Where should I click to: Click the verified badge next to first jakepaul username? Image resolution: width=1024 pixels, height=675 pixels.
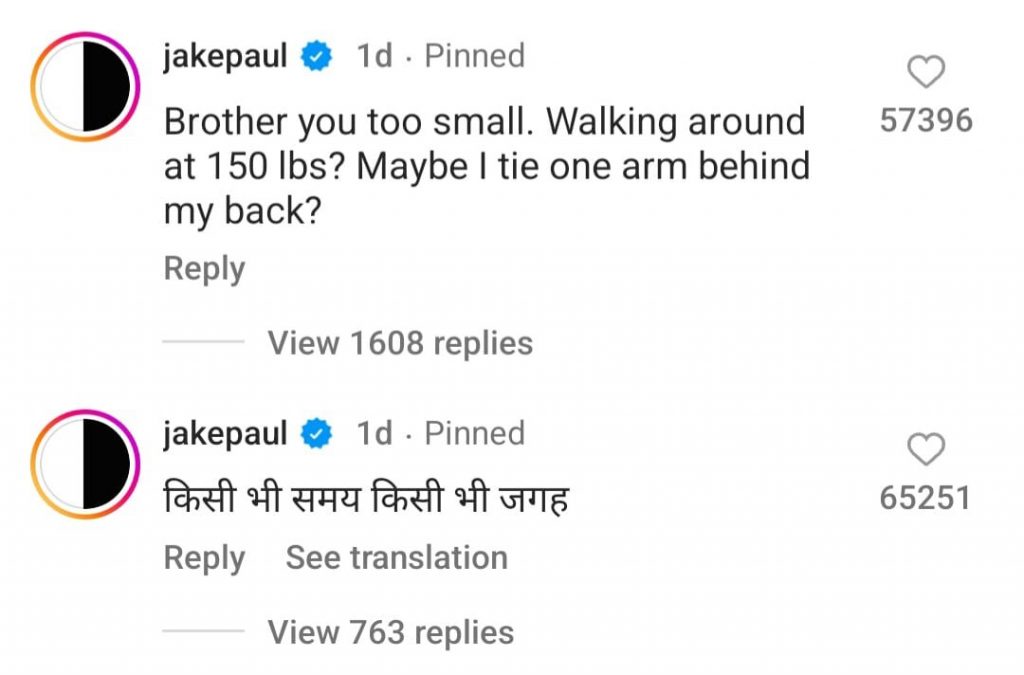tap(314, 56)
